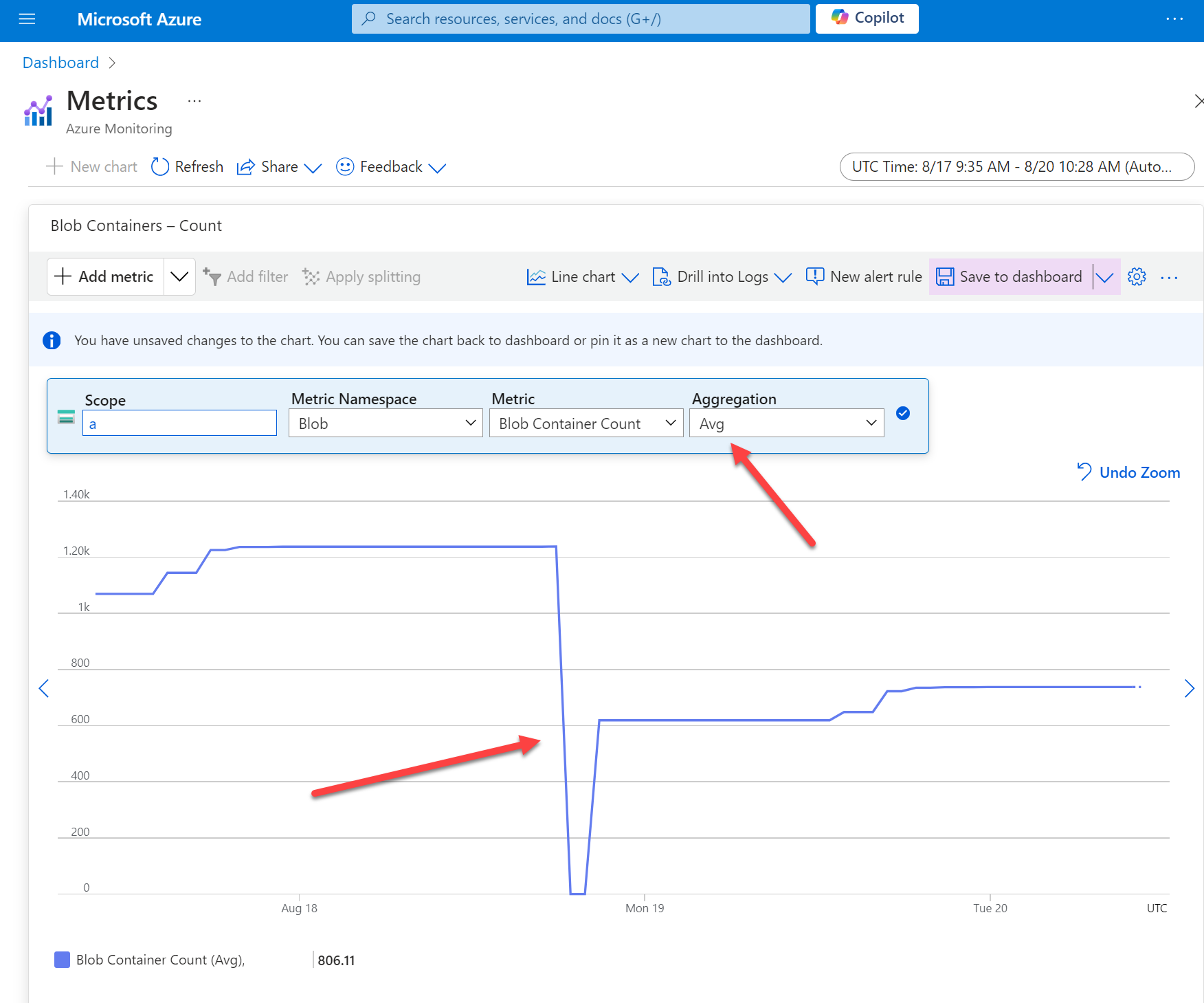Open the Feedback dropdown
The height and width of the screenshot is (1003, 1204).
point(391,166)
